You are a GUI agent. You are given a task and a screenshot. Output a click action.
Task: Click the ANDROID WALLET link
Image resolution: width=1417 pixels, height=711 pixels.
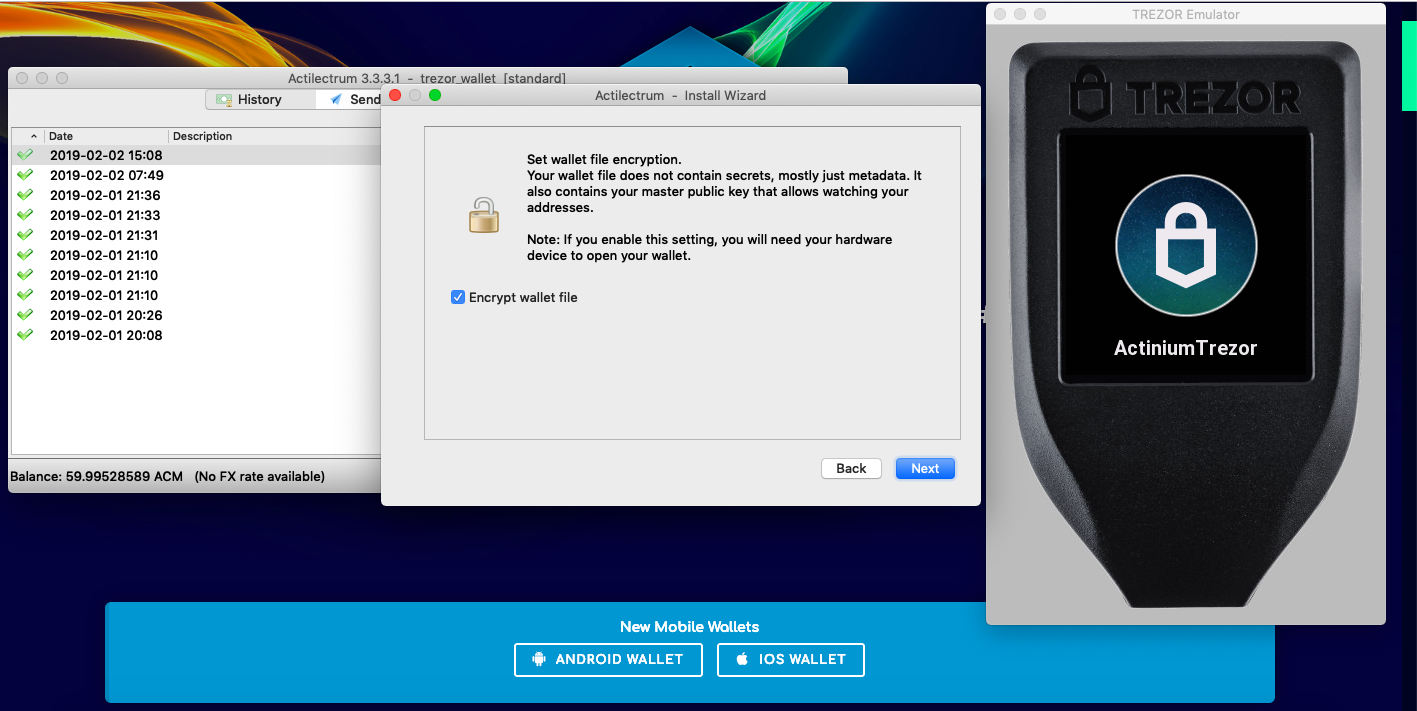point(608,660)
